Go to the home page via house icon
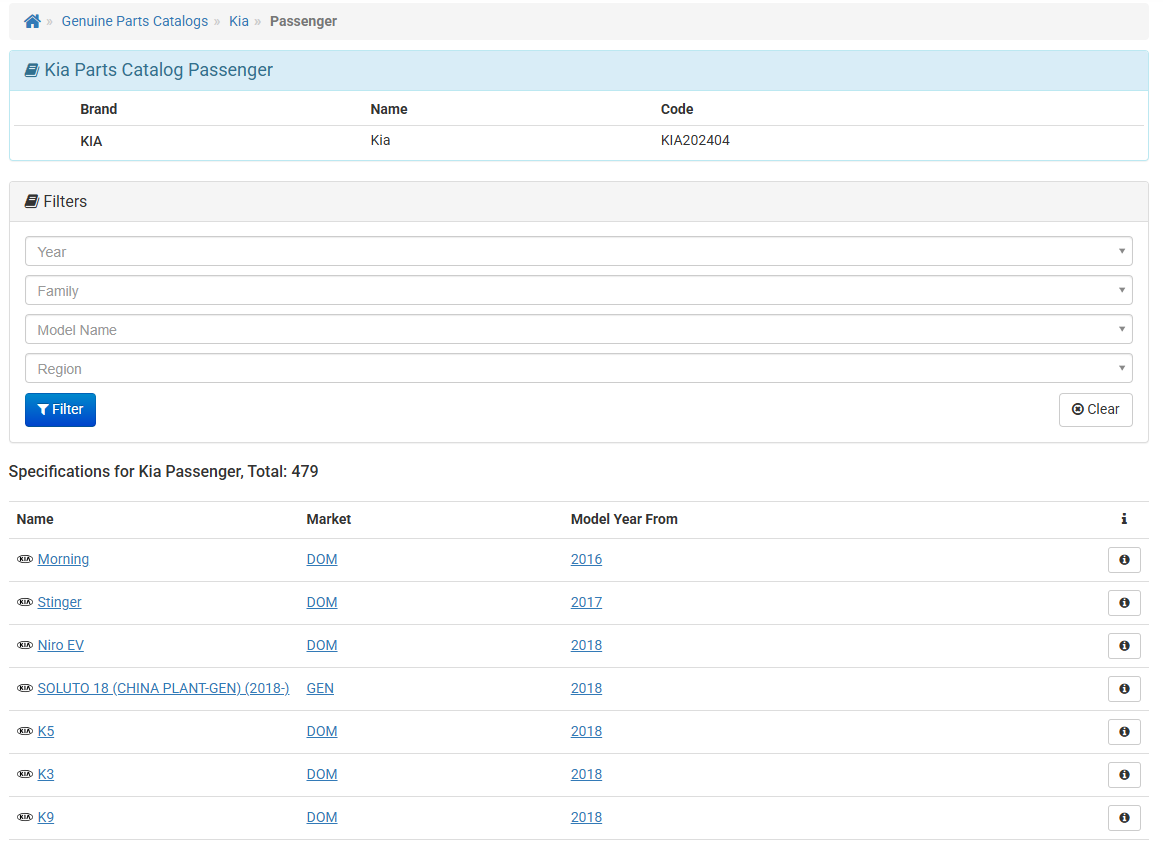Viewport: 1163px width, 841px height. pyautogui.click(x=32, y=22)
